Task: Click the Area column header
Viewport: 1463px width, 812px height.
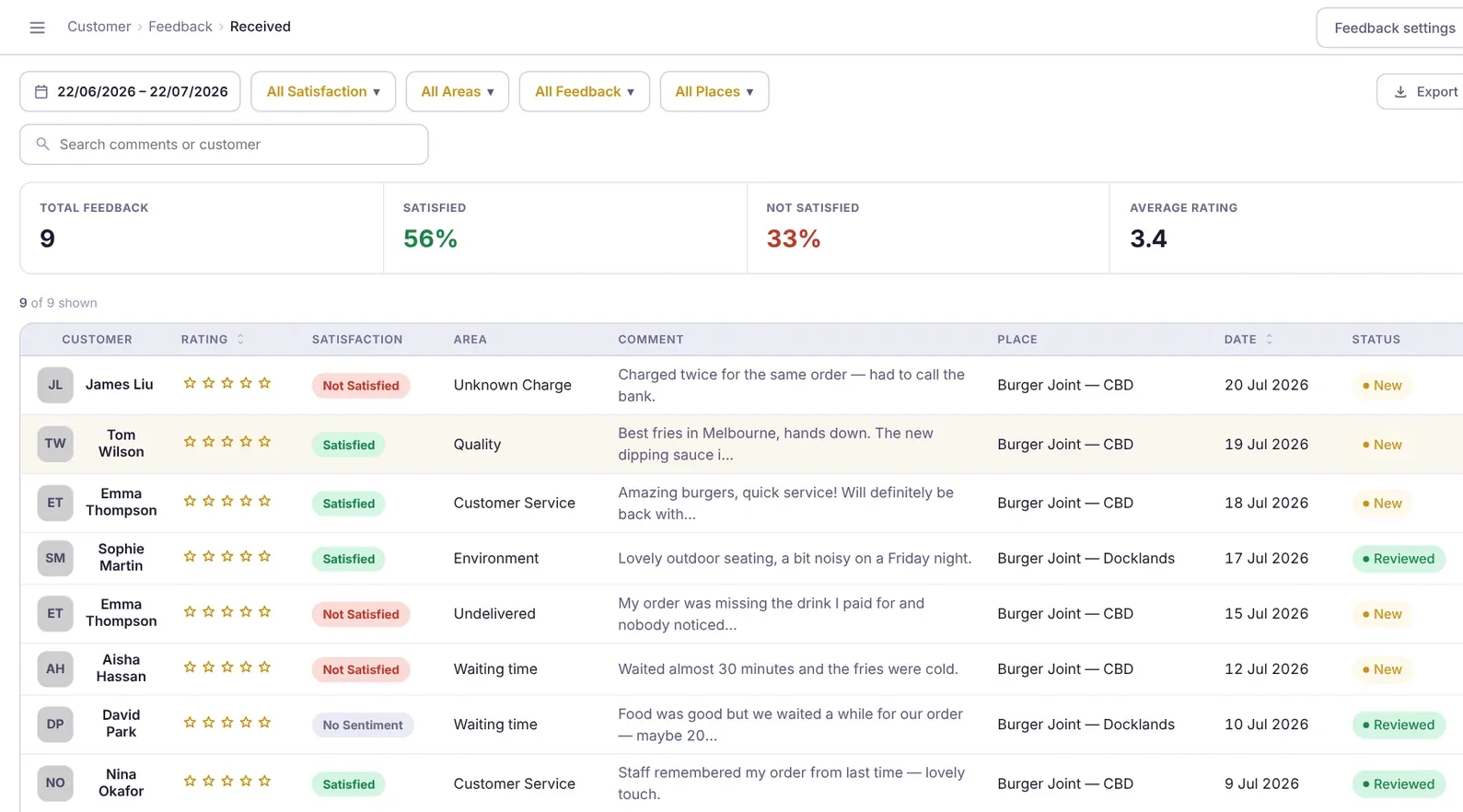Action: [x=470, y=340]
